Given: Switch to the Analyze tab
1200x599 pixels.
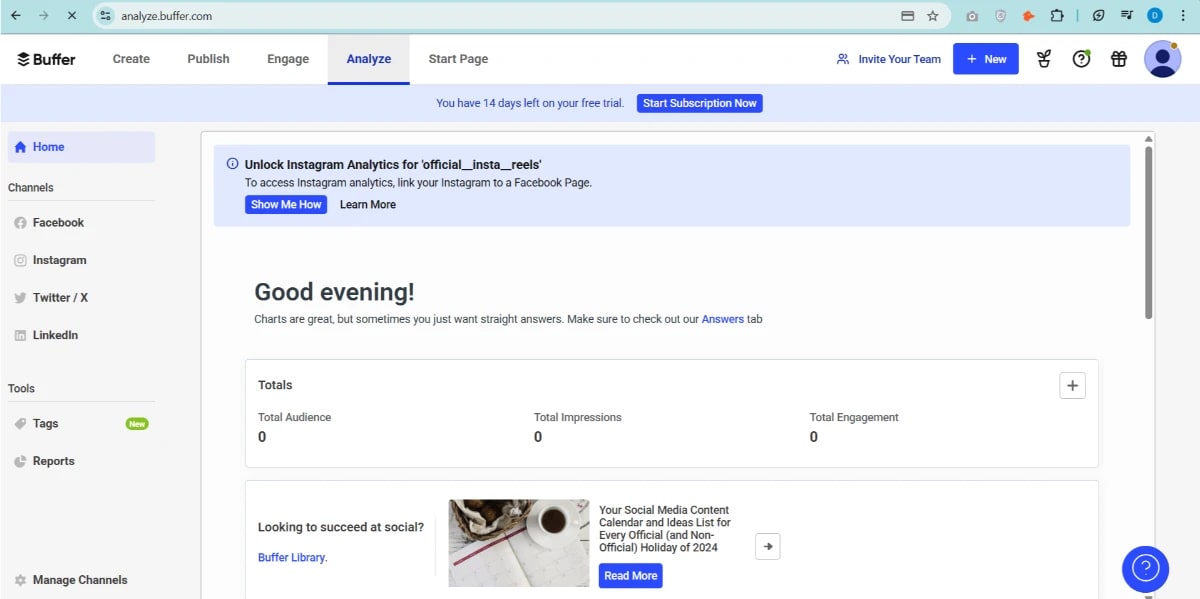Looking at the screenshot, I should pos(368,59).
